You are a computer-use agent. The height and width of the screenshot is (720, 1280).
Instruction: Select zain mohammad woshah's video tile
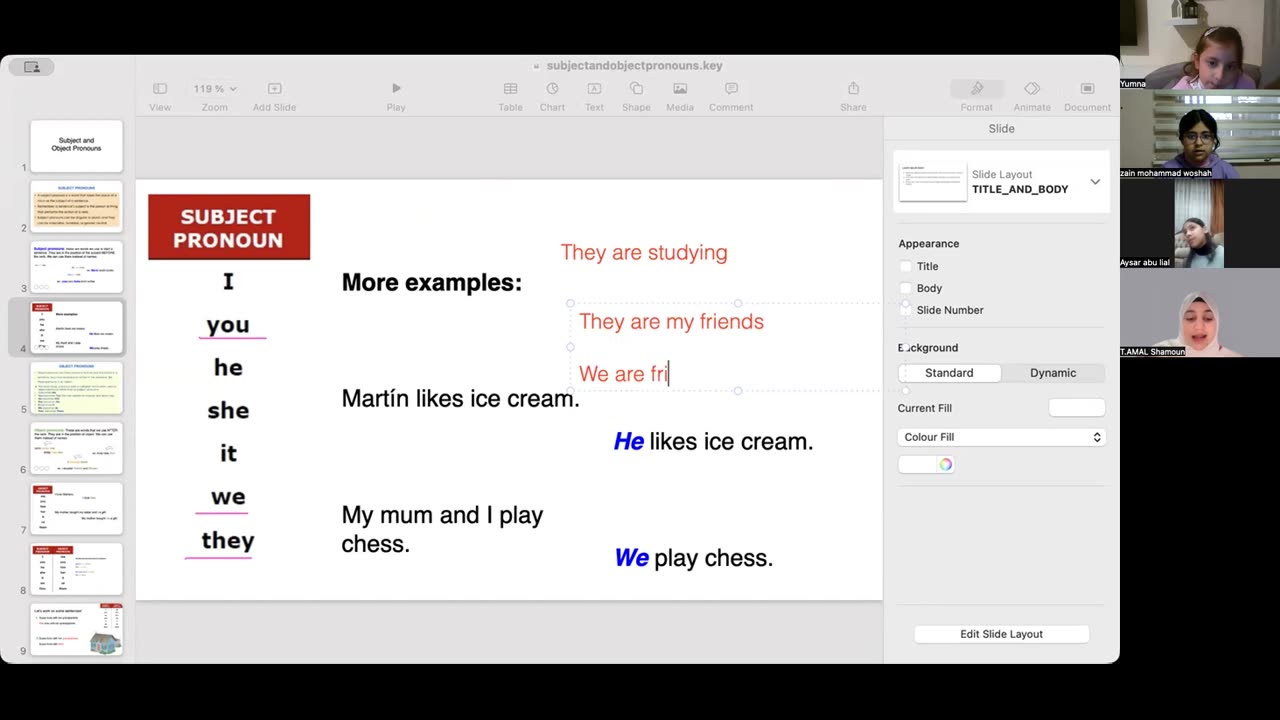tap(1199, 135)
